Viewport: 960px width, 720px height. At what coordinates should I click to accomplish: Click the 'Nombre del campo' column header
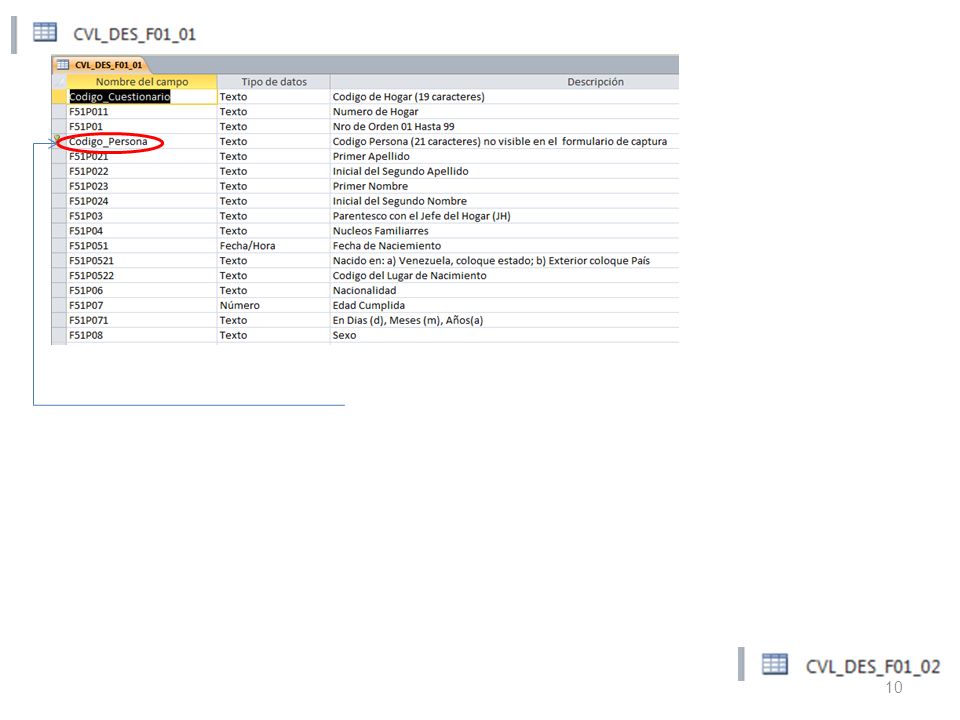(x=142, y=81)
